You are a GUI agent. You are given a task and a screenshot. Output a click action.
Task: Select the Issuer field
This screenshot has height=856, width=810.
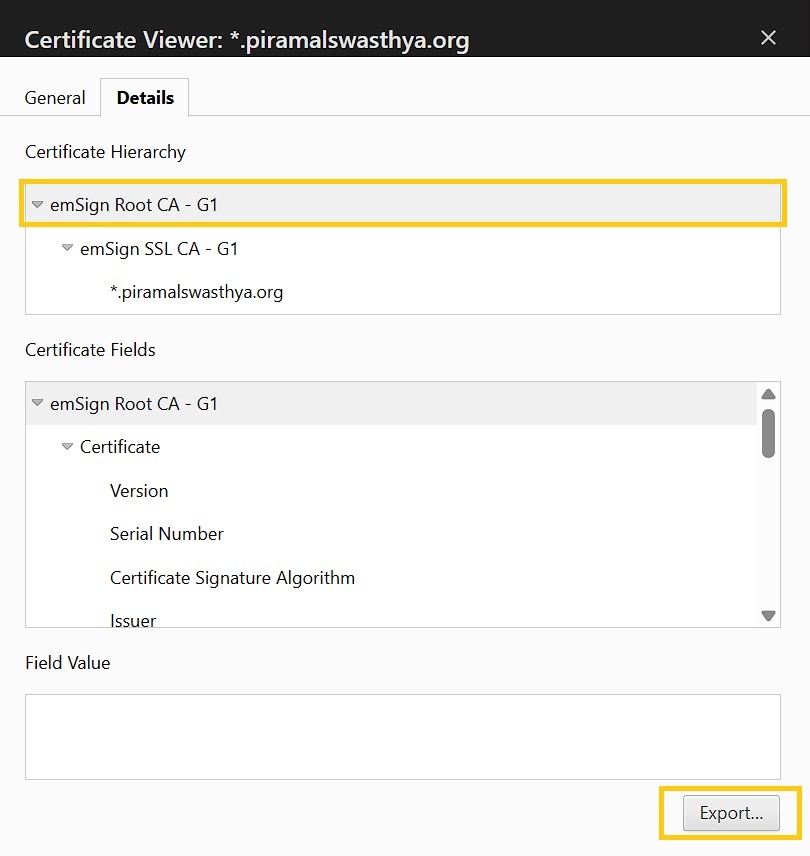(x=133, y=620)
